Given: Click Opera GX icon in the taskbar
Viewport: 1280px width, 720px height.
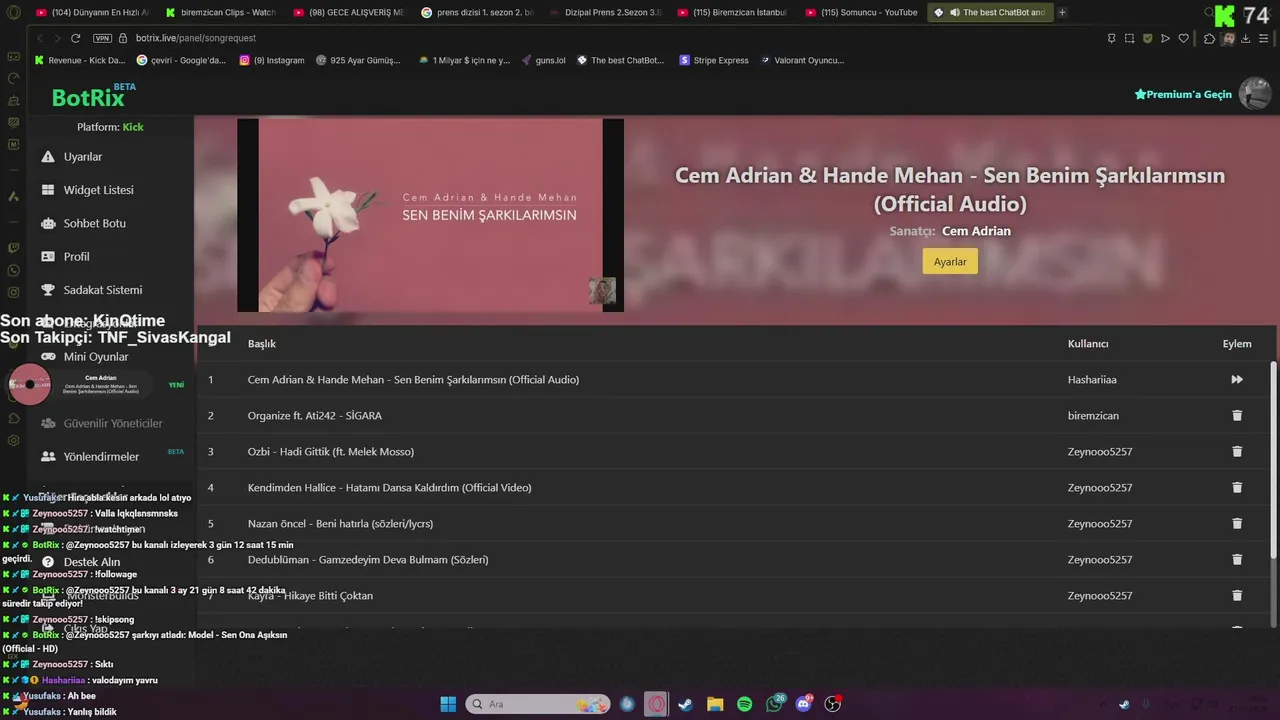Looking at the screenshot, I should point(656,704).
